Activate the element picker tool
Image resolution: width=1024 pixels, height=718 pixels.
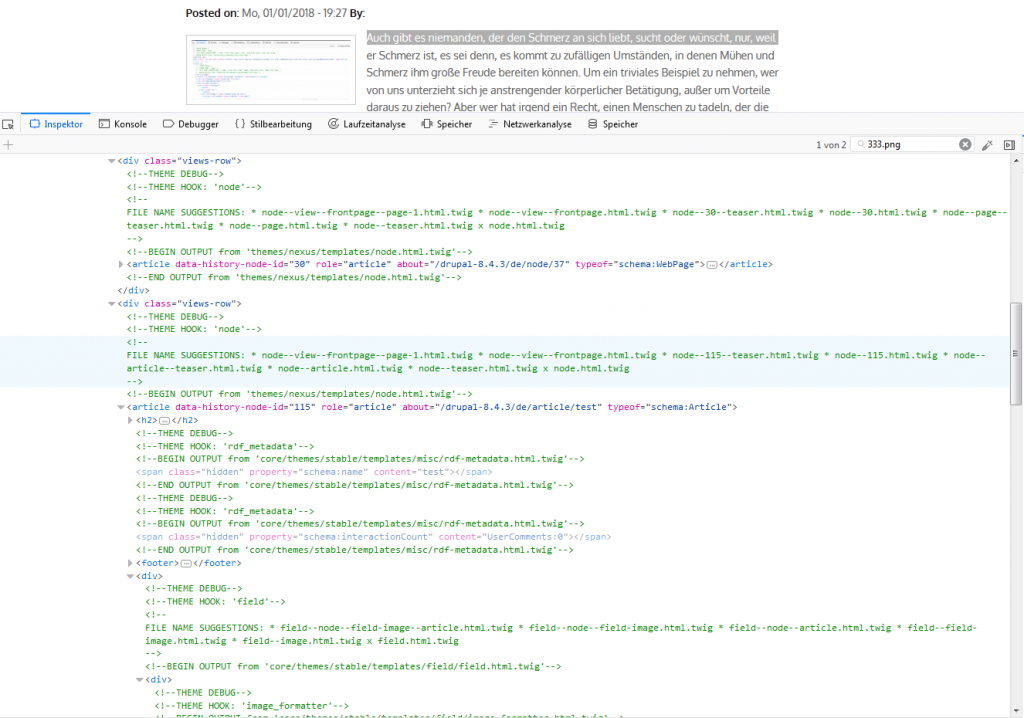click(x=8, y=124)
